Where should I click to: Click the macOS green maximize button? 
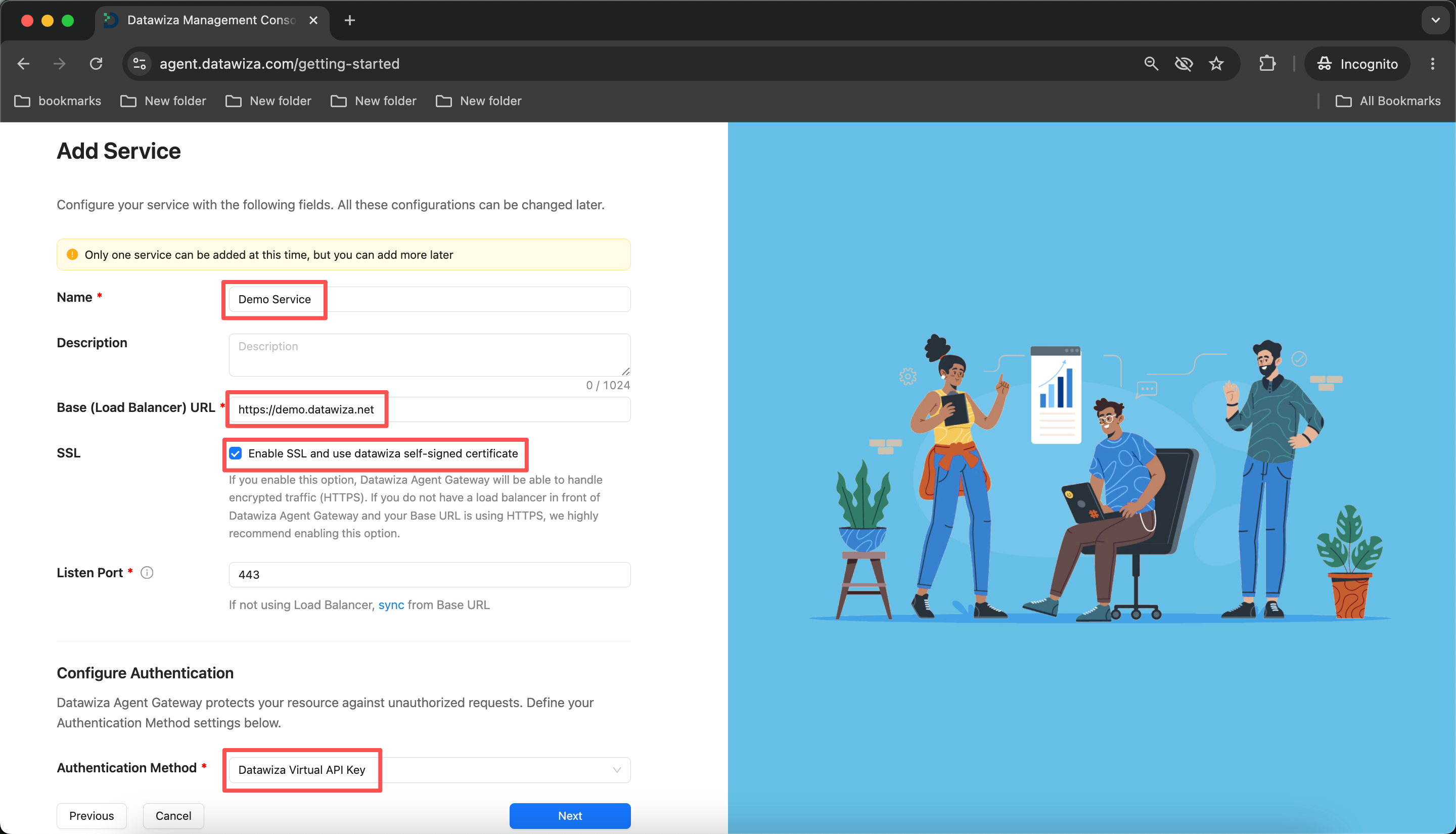point(68,21)
